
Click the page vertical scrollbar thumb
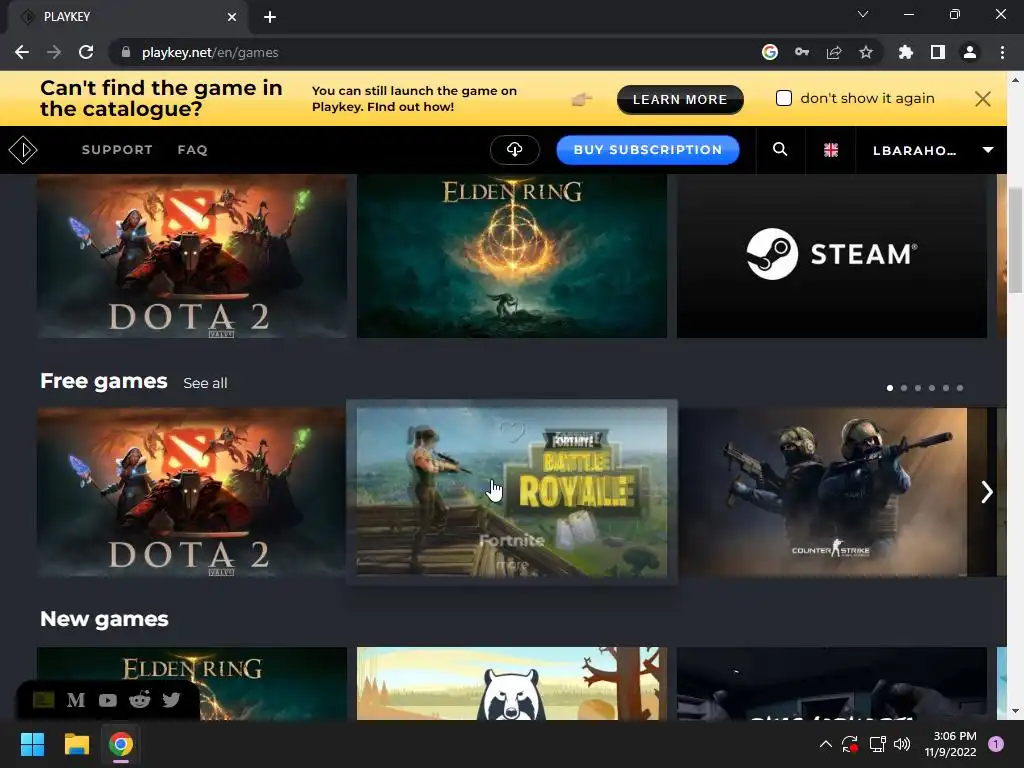tap(1015, 240)
